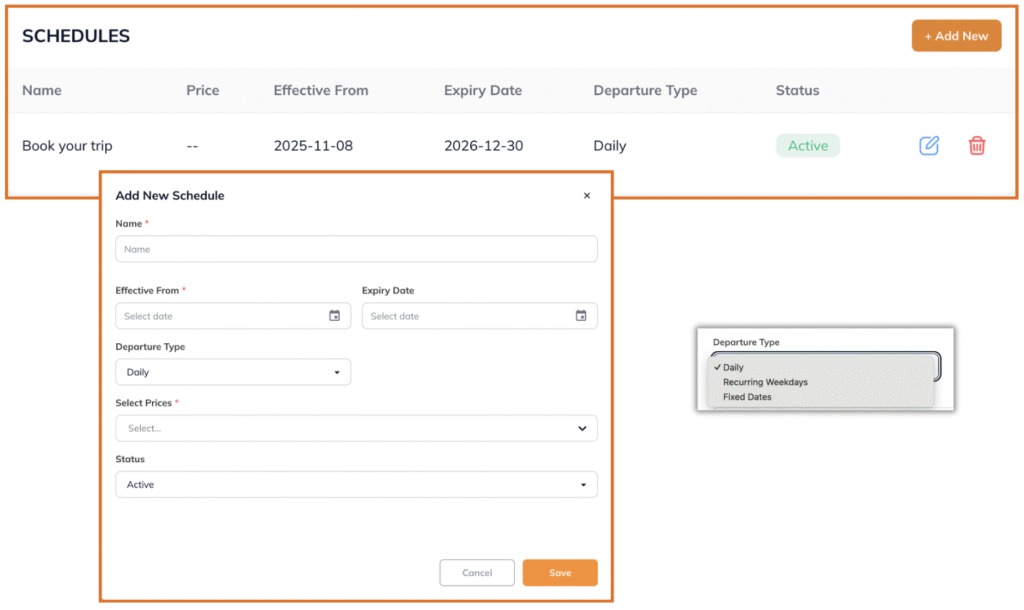Select the checked Daily option
The width and height of the screenshot is (1024, 610).
[x=733, y=367]
